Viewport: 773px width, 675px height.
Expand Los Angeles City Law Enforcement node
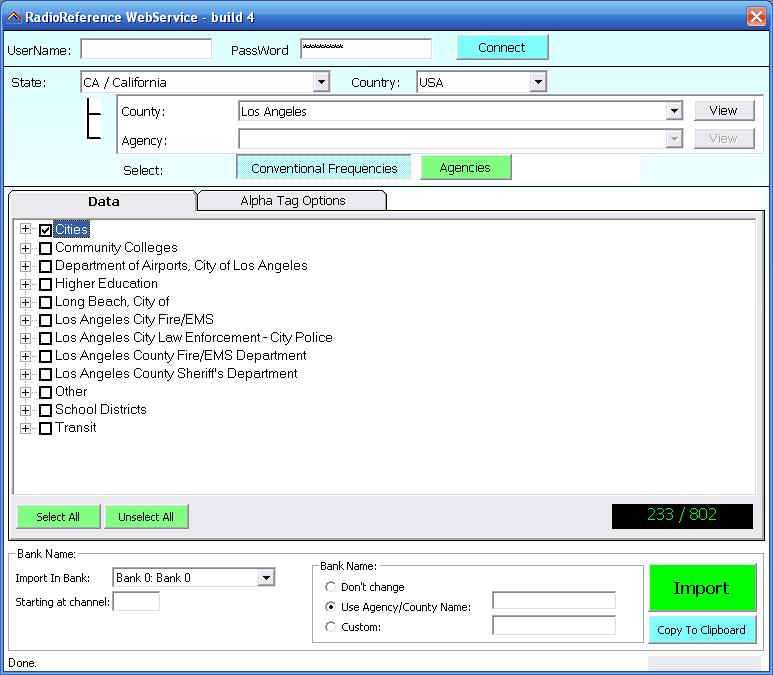coord(25,338)
